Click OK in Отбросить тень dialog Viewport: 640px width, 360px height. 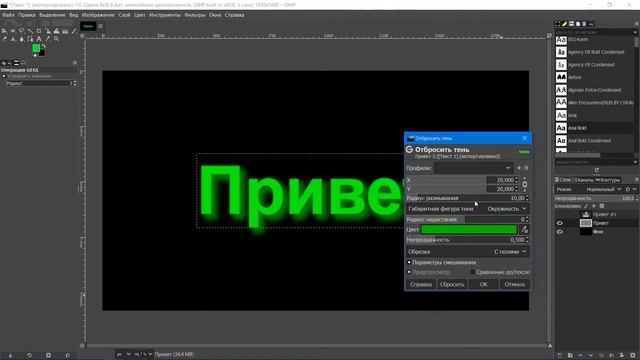484,284
